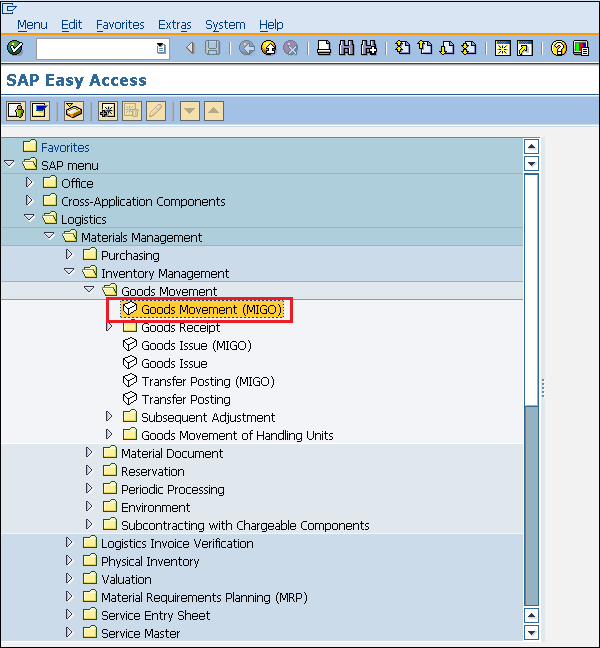600x648 pixels.
Task: Click the tree scrollbar top up arrow
Action: pos(531,146)
